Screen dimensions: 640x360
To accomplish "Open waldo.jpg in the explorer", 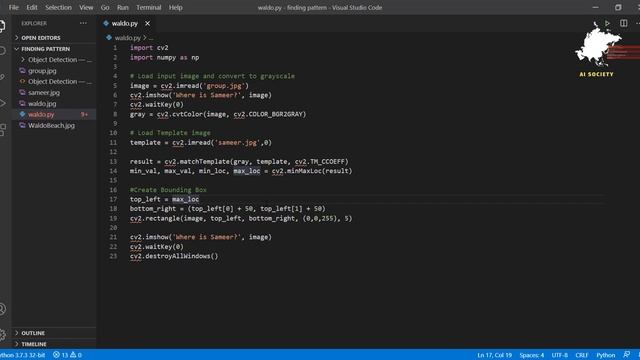I will pyautogui.click(x=42, y=104).
